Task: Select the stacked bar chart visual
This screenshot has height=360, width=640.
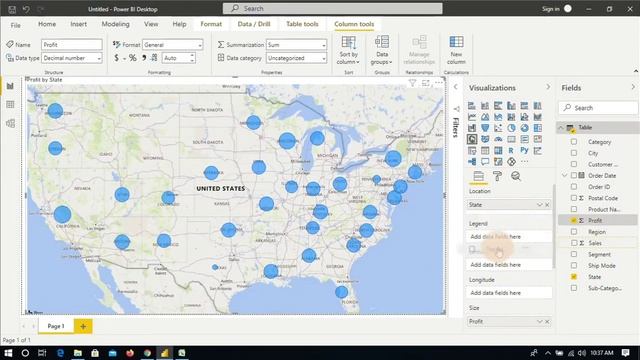Action: (x=472, y=106)
